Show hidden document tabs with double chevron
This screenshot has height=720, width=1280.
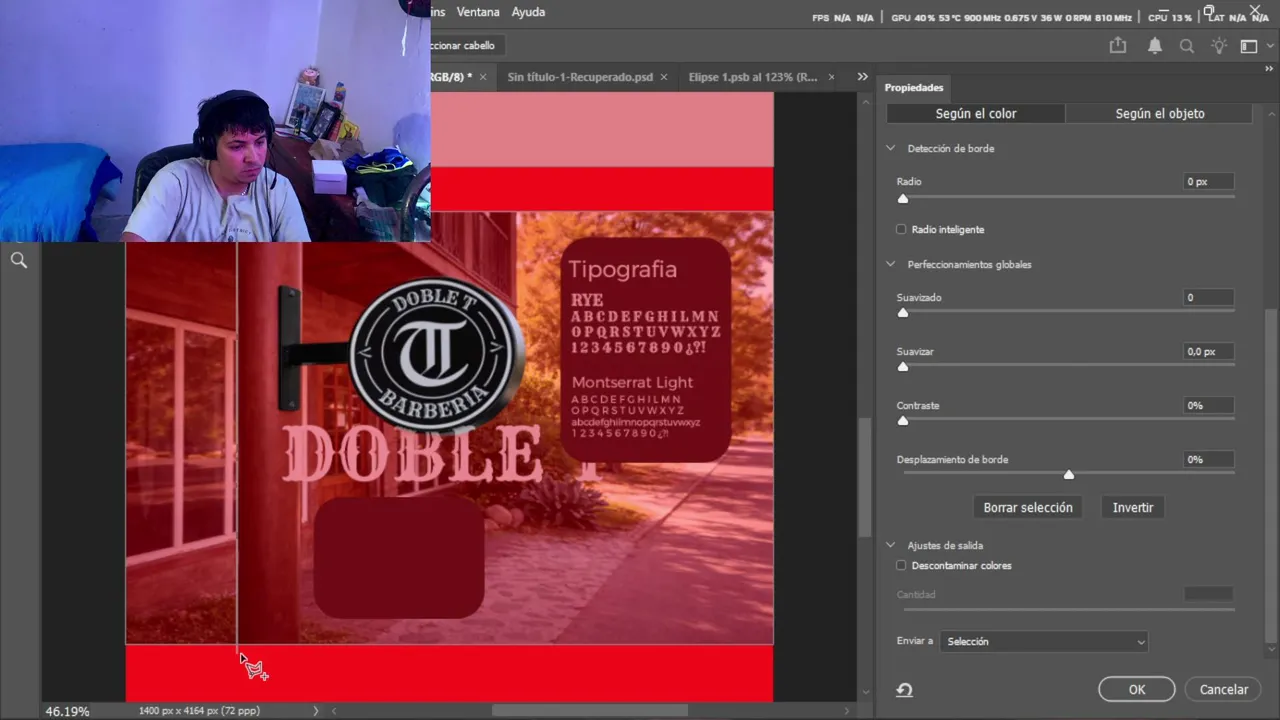tap(862, 77)
